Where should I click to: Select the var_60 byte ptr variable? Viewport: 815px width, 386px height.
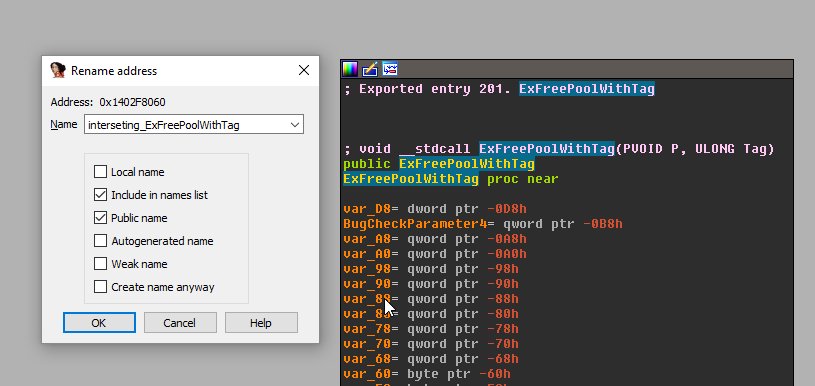(x=367, y=374)
